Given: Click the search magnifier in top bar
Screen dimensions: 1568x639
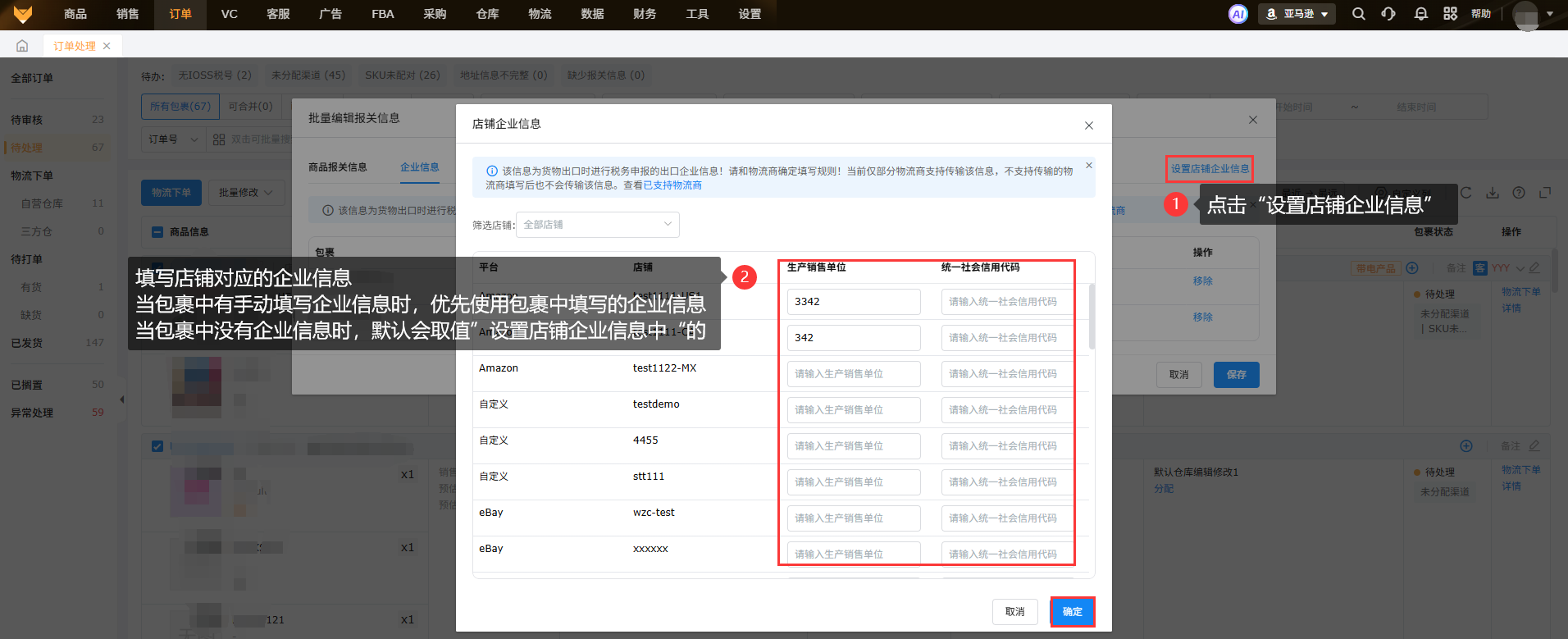Looking at the screenshot, I should pos(1359,14).
